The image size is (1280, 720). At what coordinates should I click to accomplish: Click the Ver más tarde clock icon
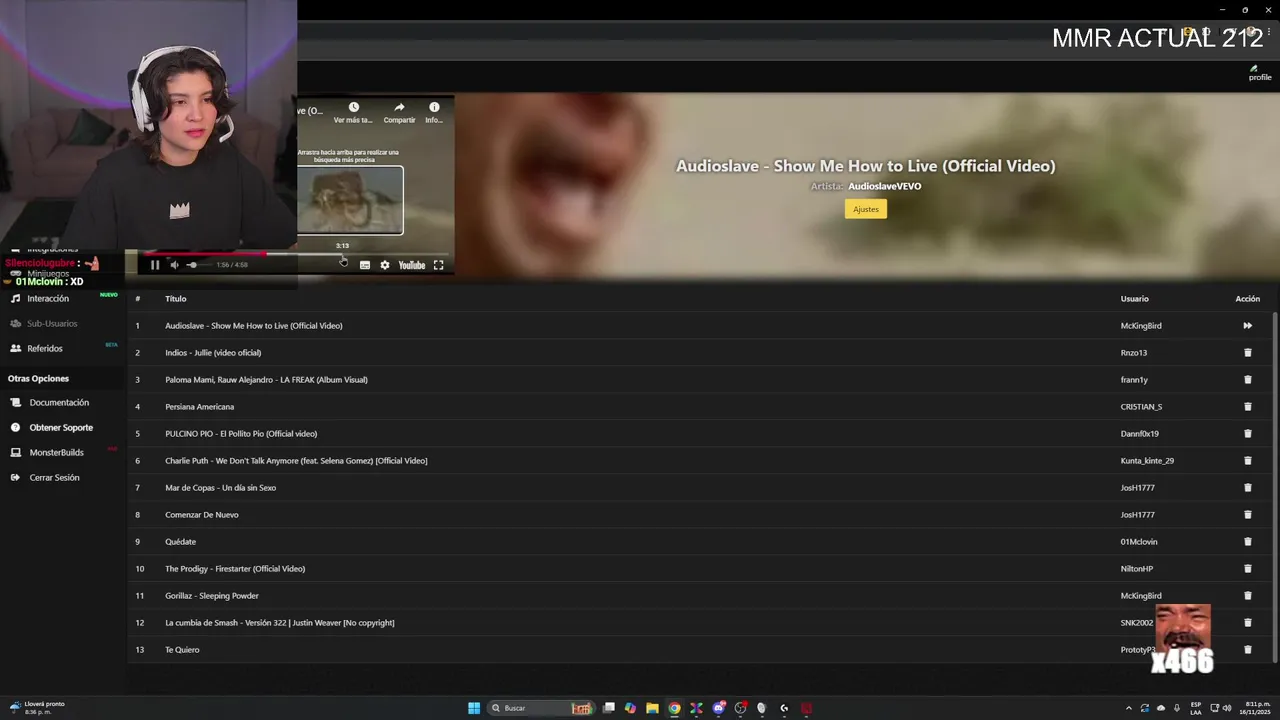click(x=353, y=107)
